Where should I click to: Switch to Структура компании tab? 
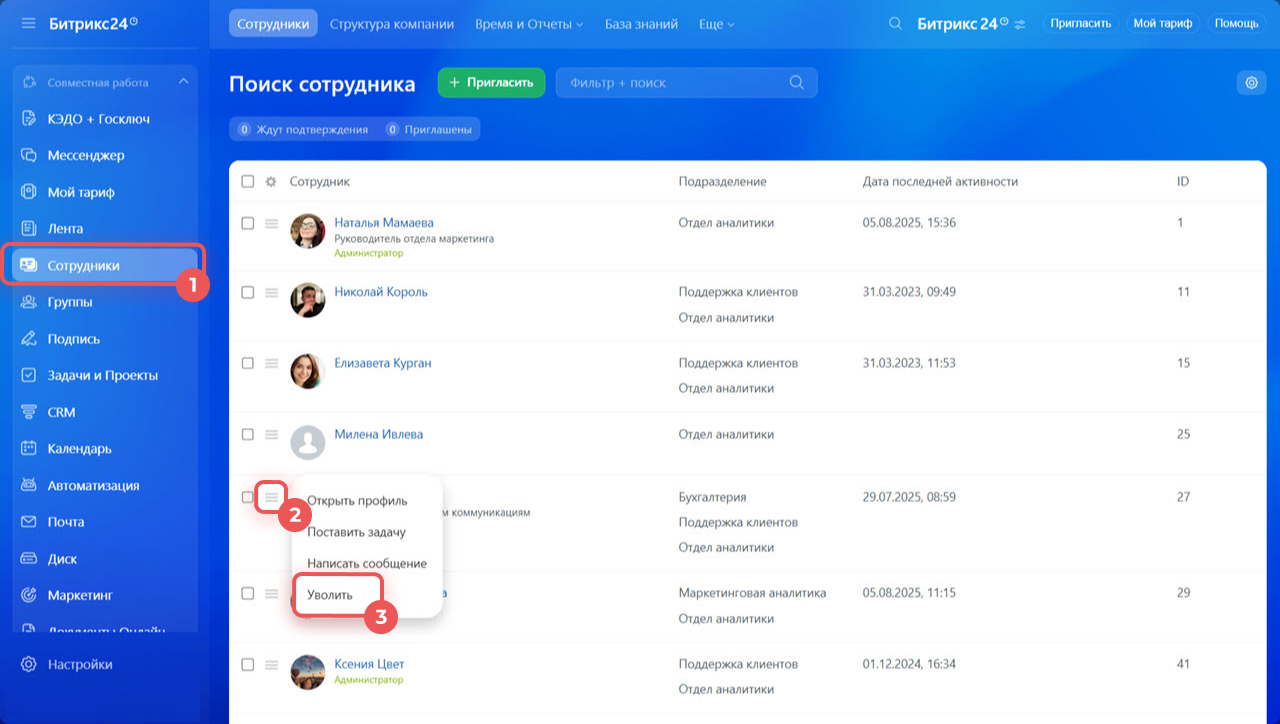(392, 23)
